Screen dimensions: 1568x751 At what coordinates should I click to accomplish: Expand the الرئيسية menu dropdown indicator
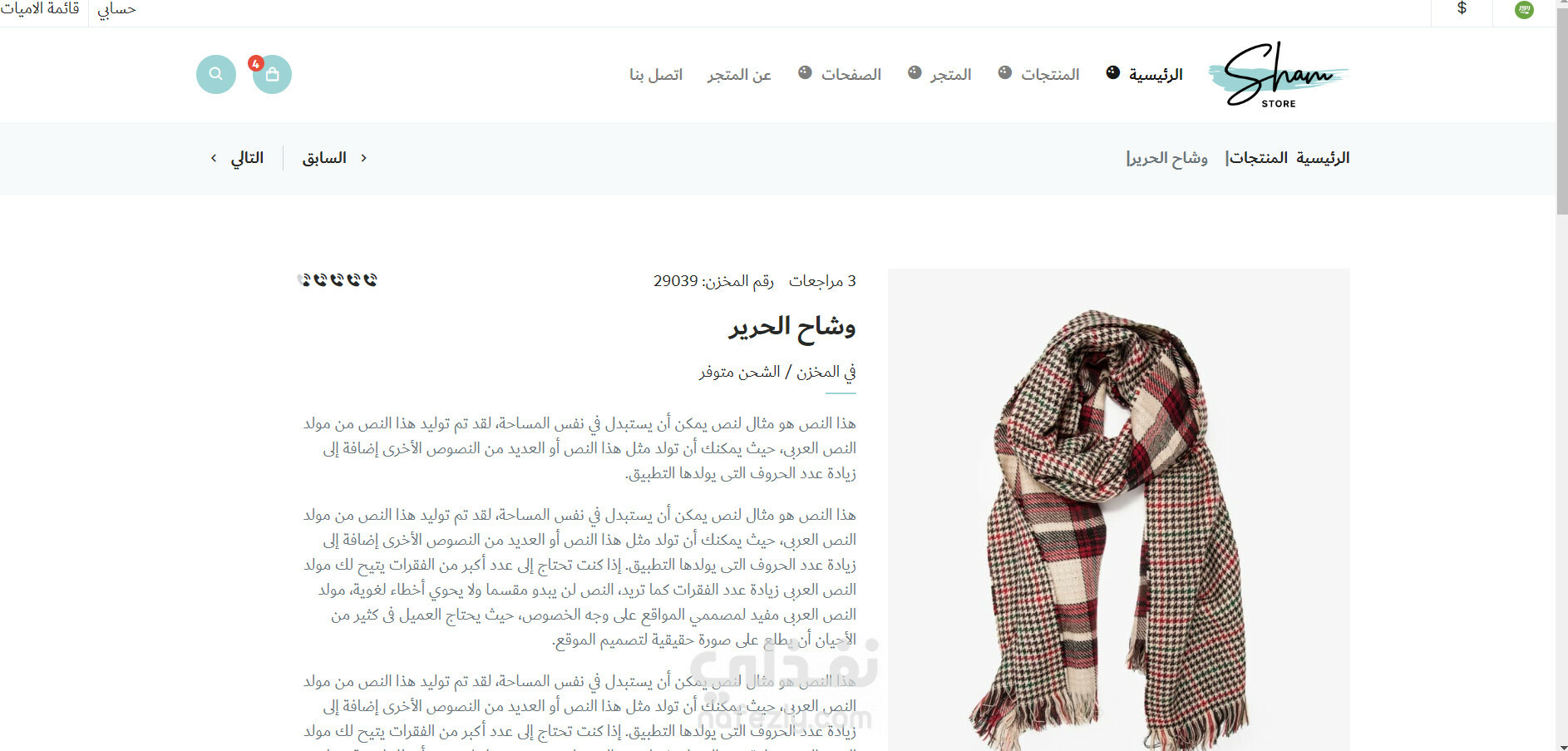[x=1112, y=72]
